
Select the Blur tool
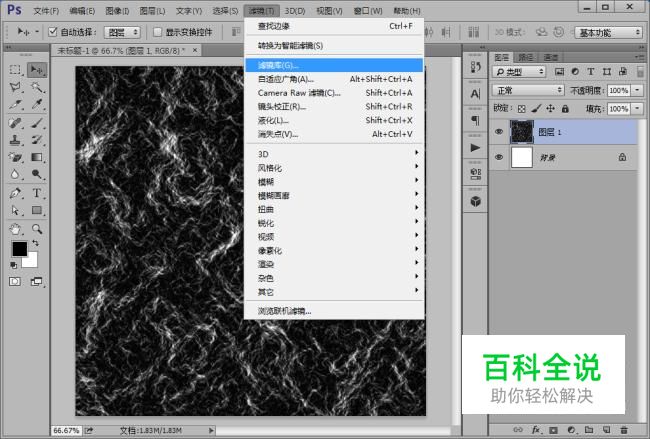point(15,174)
